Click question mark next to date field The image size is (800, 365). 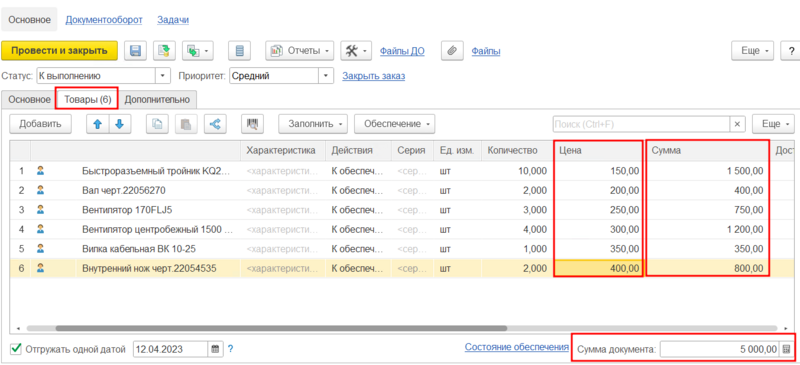click(230, 349)
